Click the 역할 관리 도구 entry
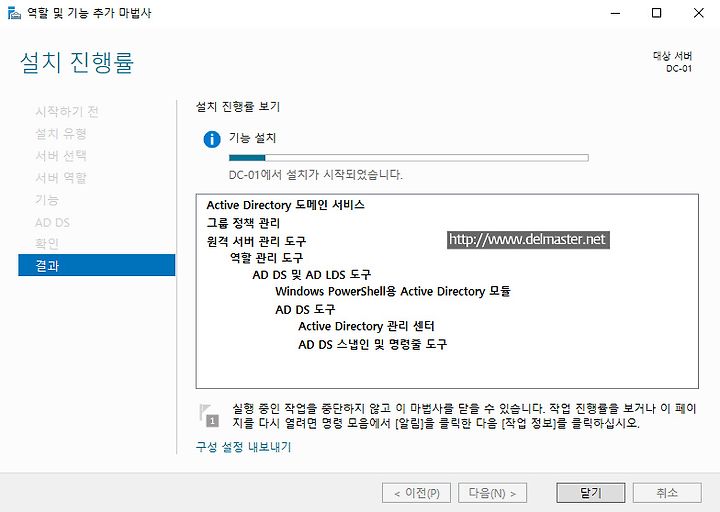The width and height of the screenshot is (720, 512). click(266, 258)
